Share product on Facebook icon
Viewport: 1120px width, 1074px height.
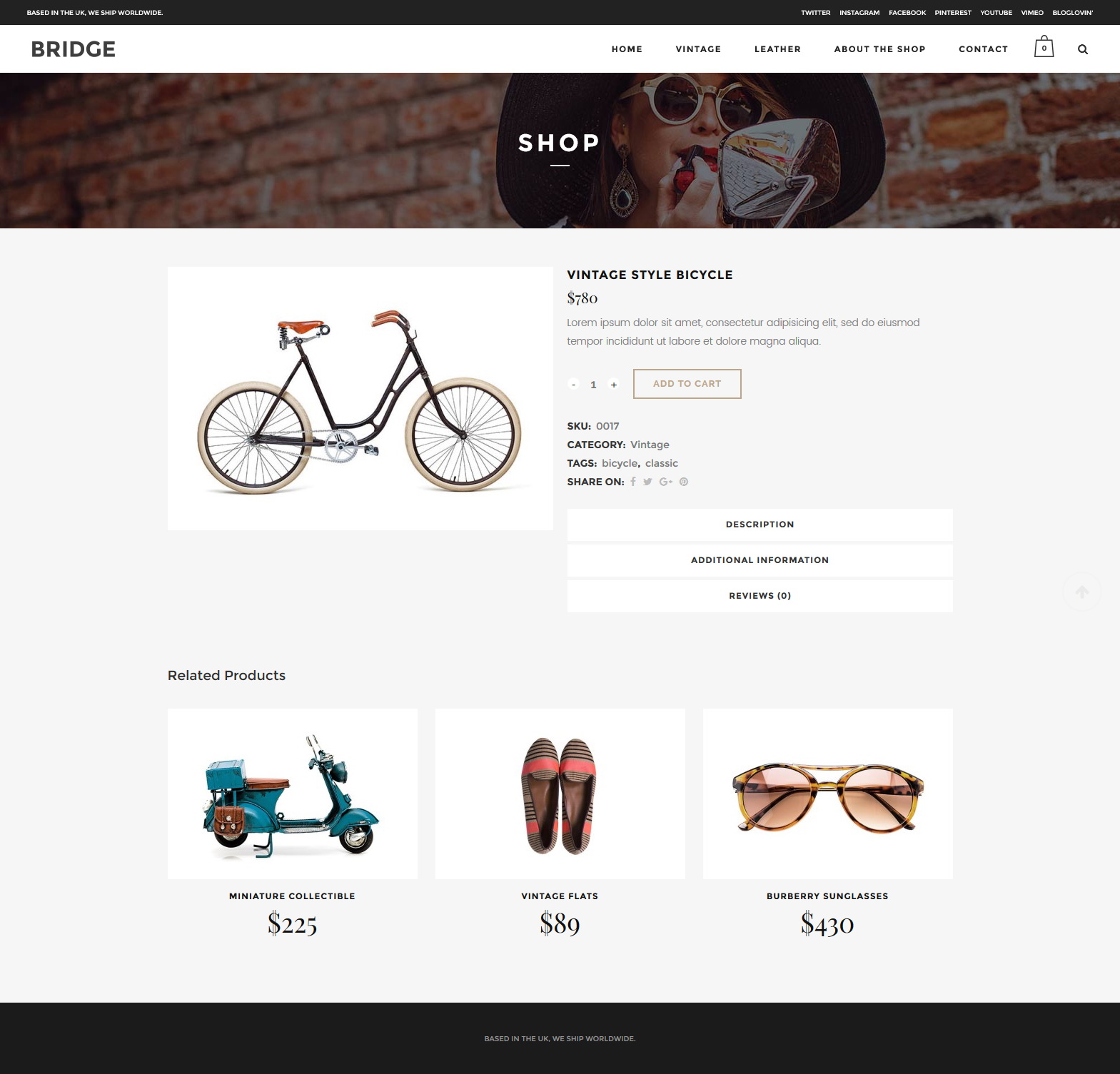click(x=632, y=482)
